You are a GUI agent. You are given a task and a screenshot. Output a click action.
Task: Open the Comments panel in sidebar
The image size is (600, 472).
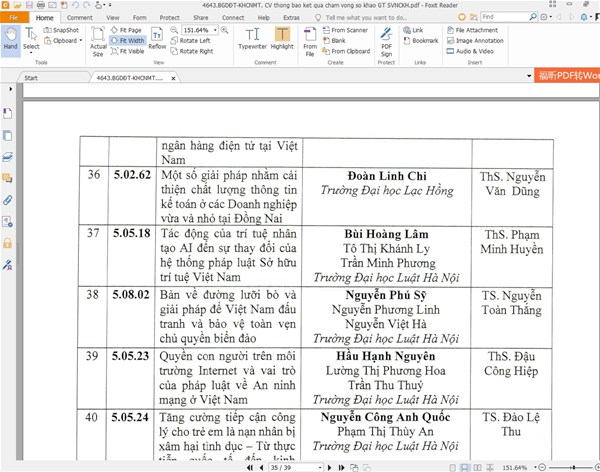pyautogui.click(x=8, y=179)
